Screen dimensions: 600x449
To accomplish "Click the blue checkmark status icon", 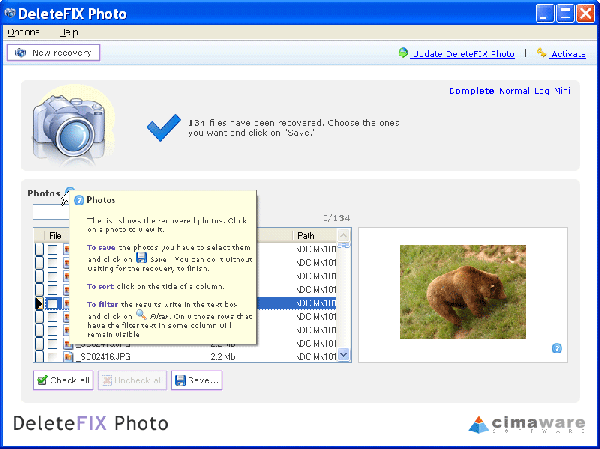I will (164, 127).
